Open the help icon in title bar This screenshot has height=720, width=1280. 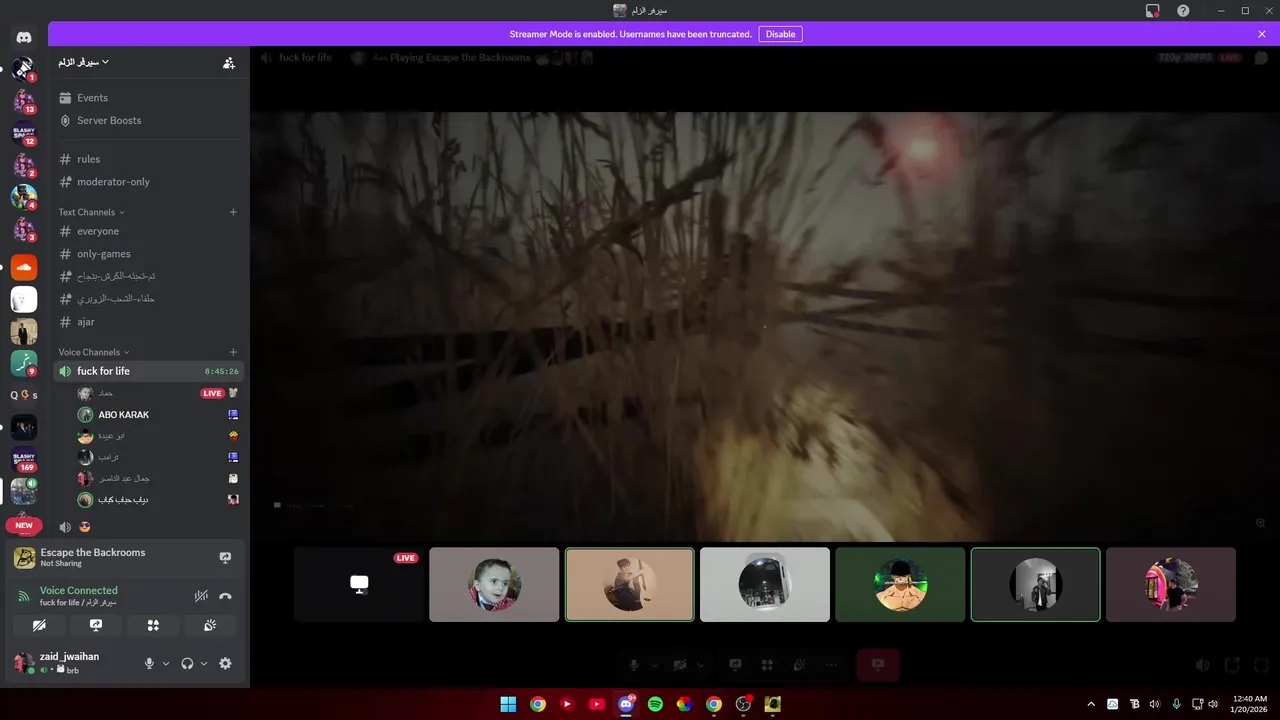click(x=1183, y=10)
